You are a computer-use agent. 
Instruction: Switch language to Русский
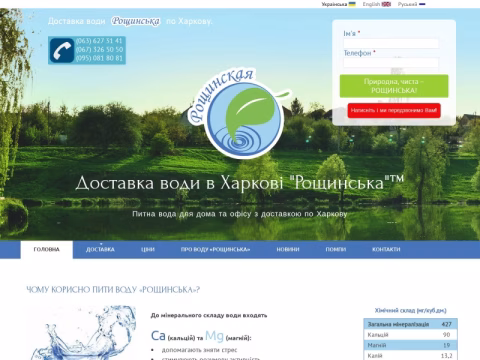(x=407, y=4)
